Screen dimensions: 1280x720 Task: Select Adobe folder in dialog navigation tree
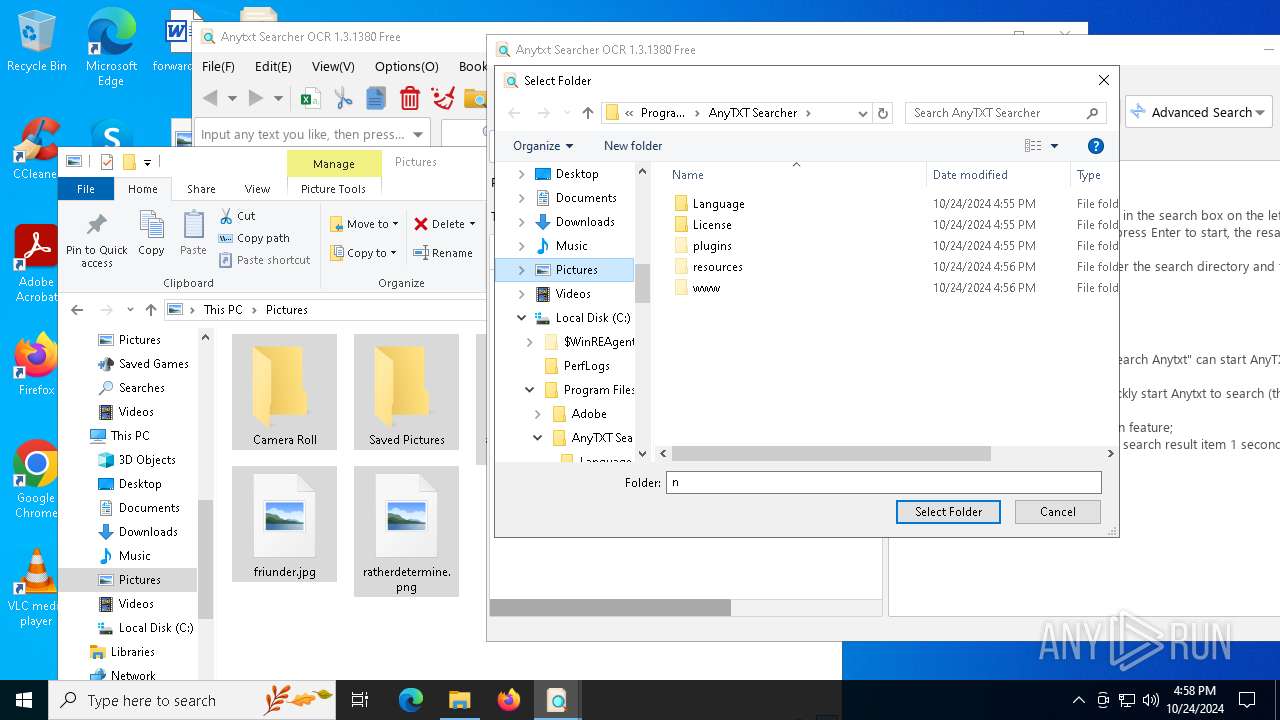tap(589, 414)
